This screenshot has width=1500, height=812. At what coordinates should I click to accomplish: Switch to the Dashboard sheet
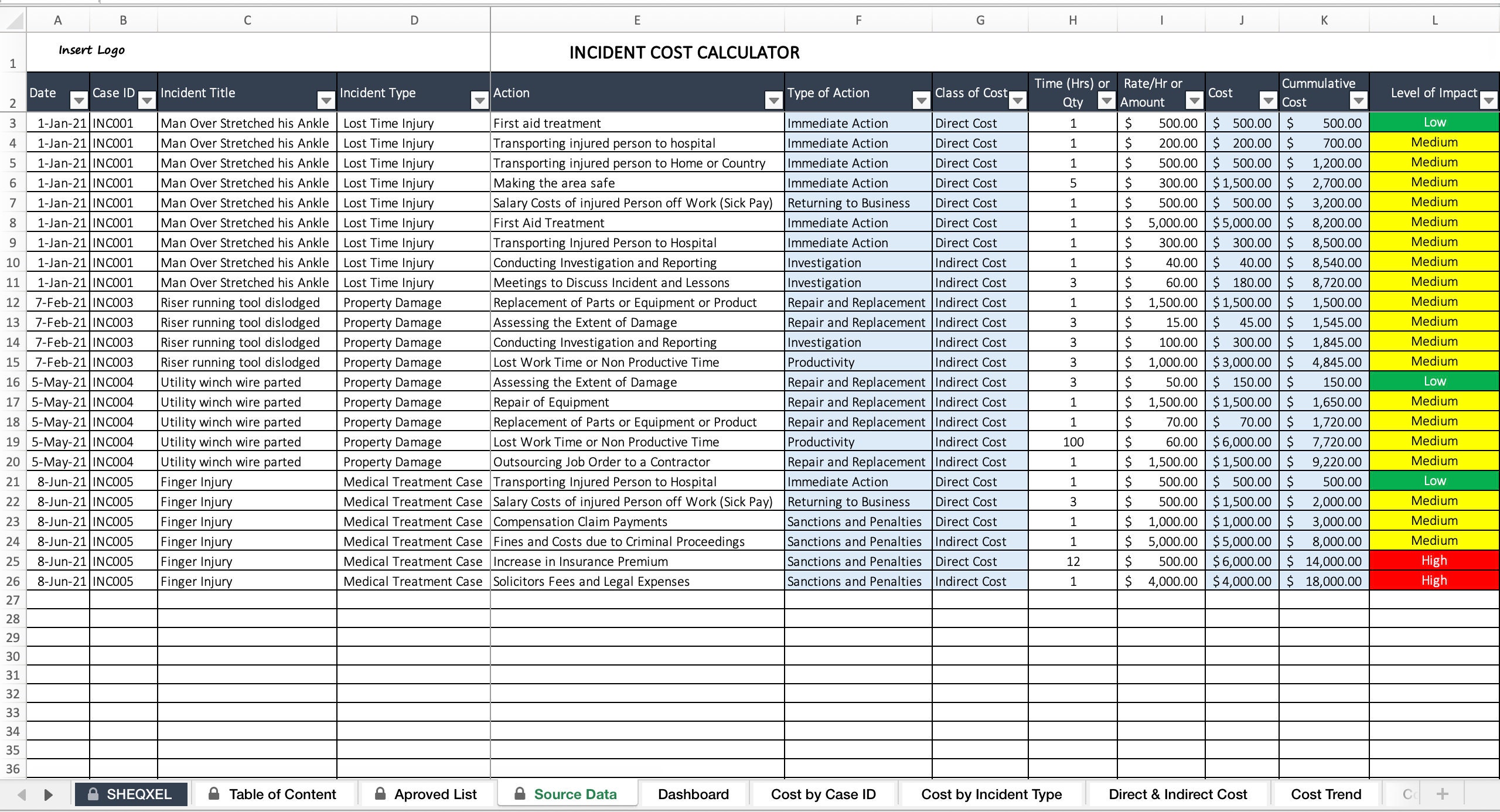(x=693, y=794)
